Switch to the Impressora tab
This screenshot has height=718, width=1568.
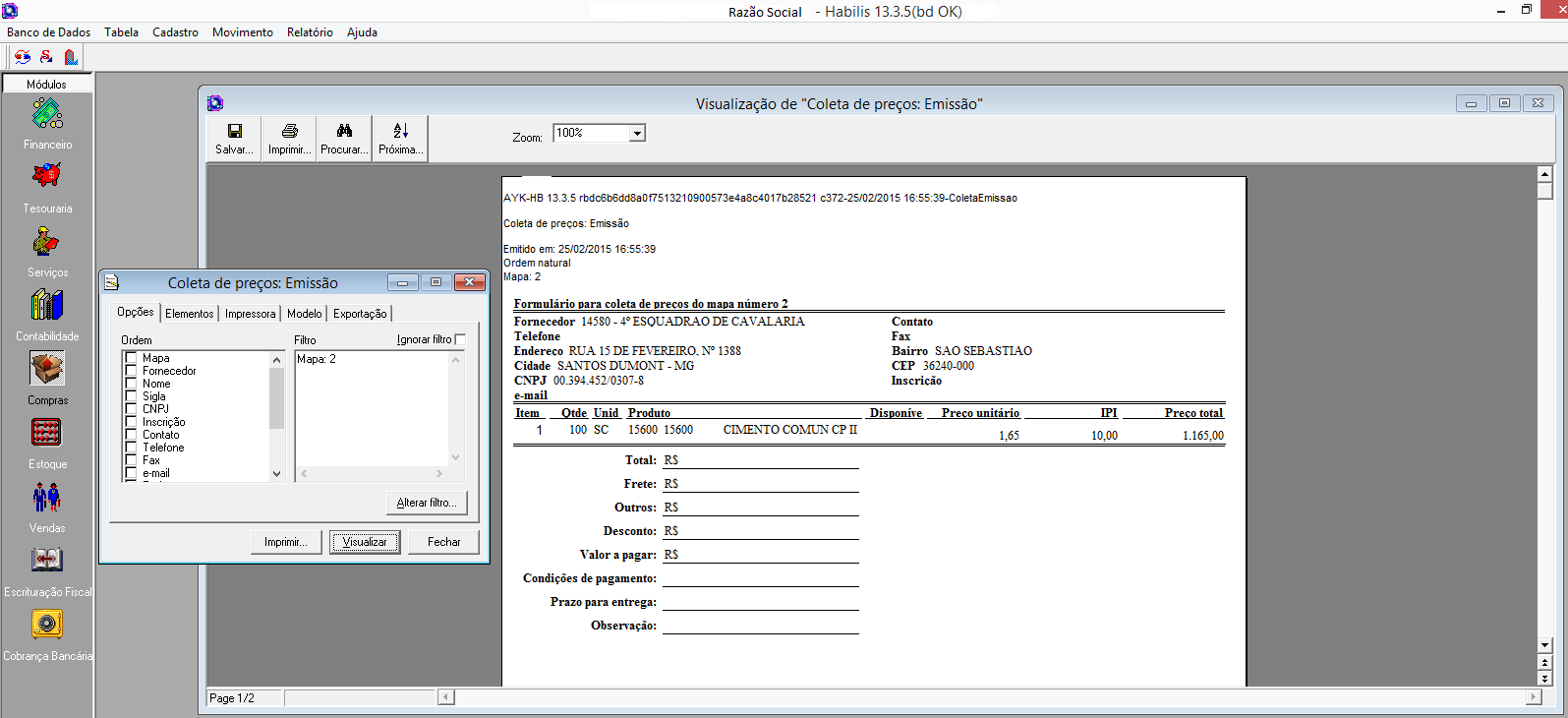coord(250,314)
